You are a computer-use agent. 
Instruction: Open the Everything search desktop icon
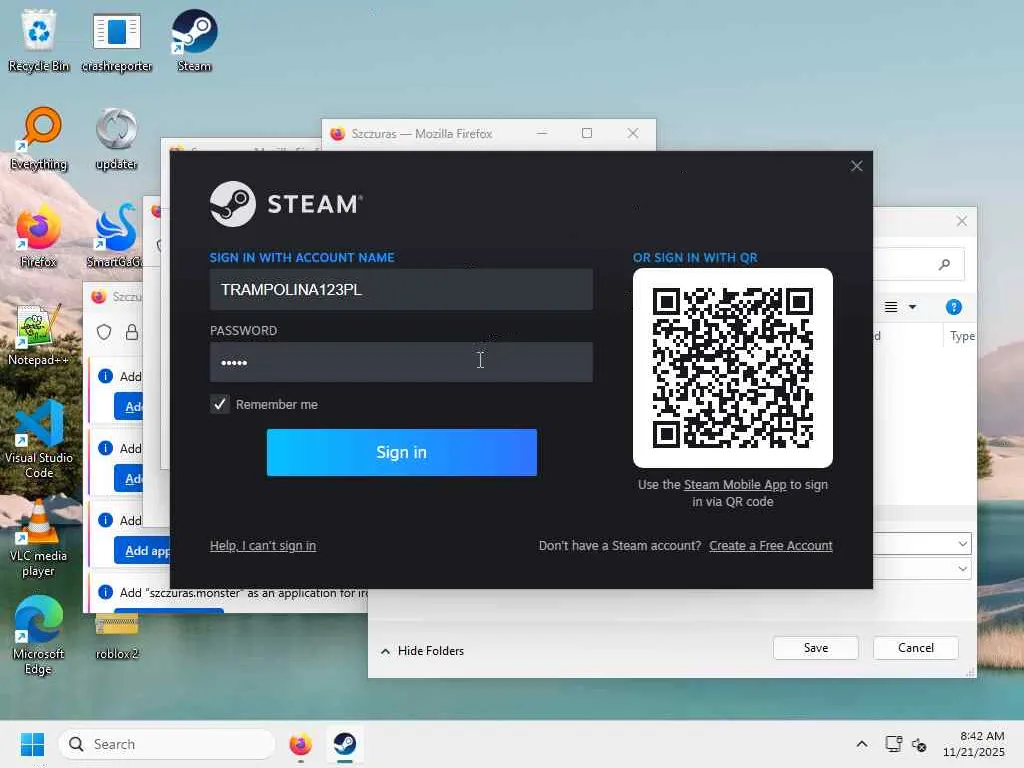click(x=39, y=138)
